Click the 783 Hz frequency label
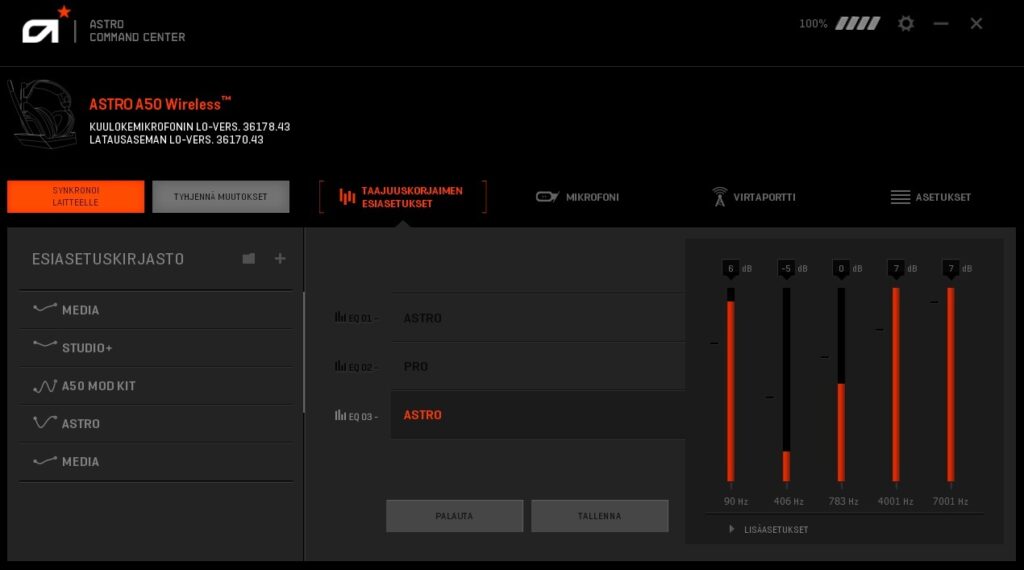Screen dimensions: 1024x570 click(x=843, y=501)
